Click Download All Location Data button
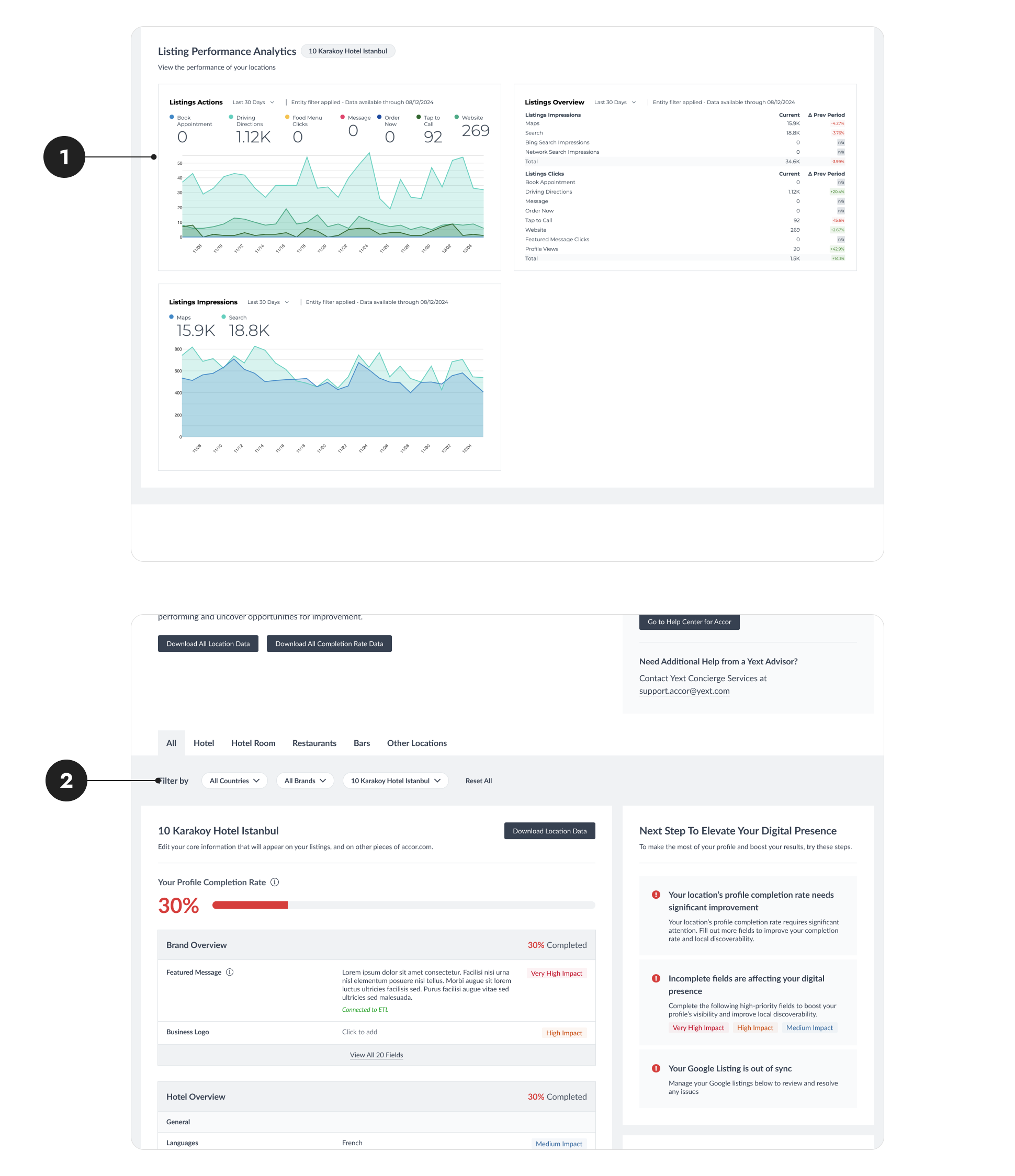This screenshot has width=1015, height=1176. pos(208,643)
